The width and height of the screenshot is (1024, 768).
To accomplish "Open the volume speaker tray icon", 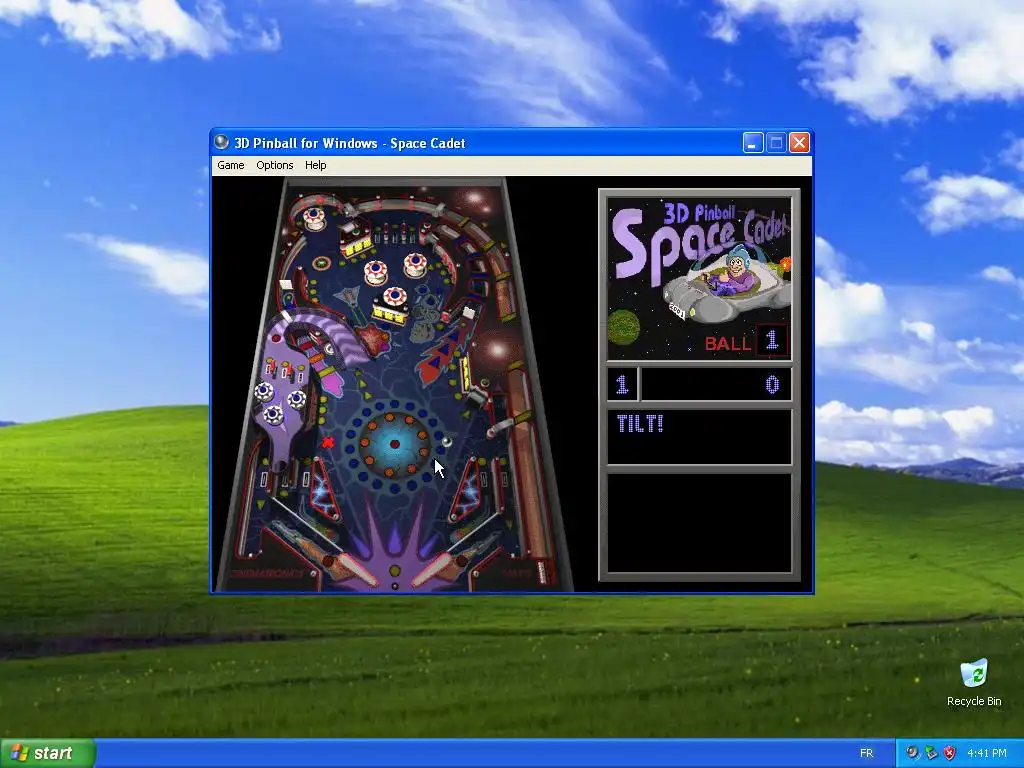I will pyautogui.click(x=912, y=753).
